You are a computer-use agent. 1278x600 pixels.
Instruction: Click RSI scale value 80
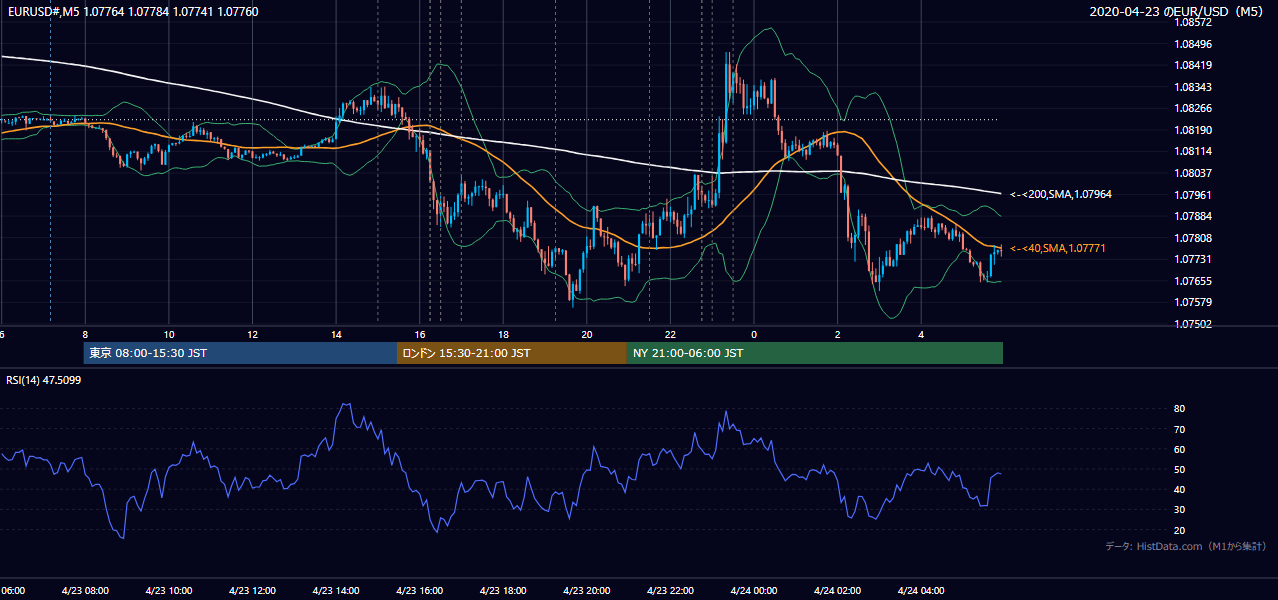pos(1180,409)
